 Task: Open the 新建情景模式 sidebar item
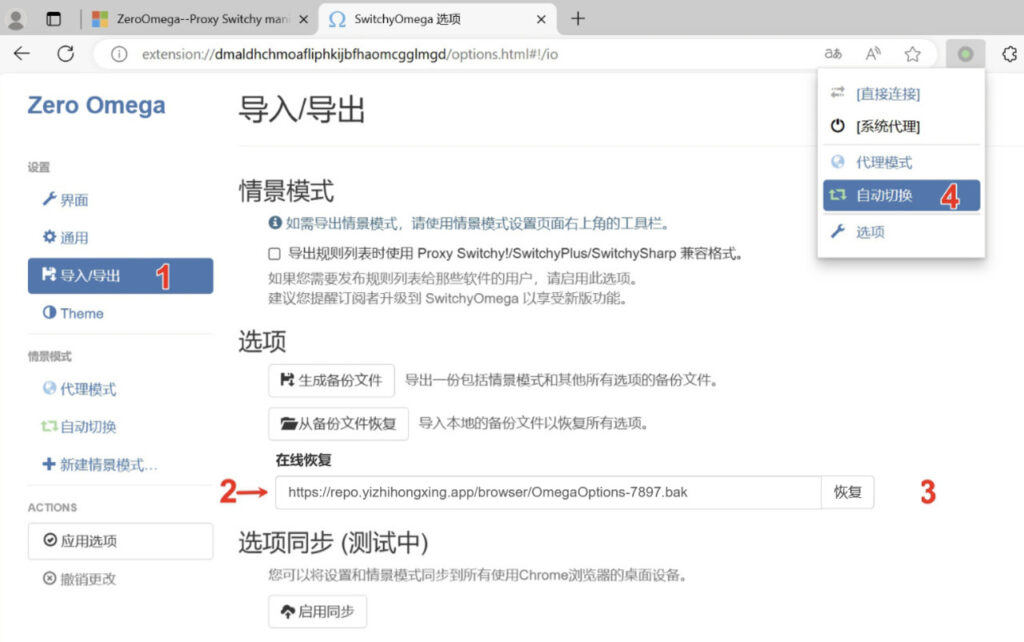[x=99, y=465]
